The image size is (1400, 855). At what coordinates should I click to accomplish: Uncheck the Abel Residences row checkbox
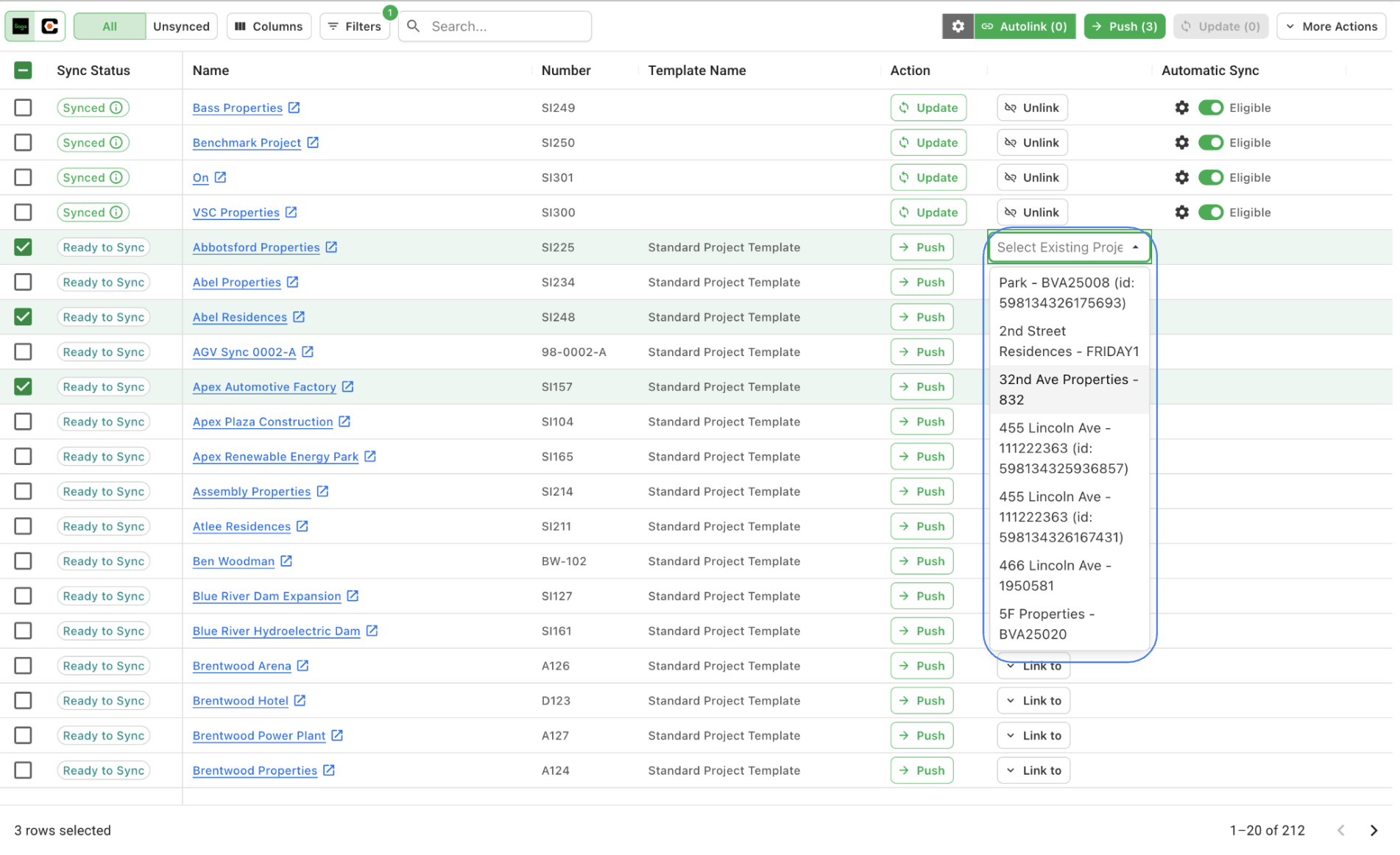(x=23, y=317)
